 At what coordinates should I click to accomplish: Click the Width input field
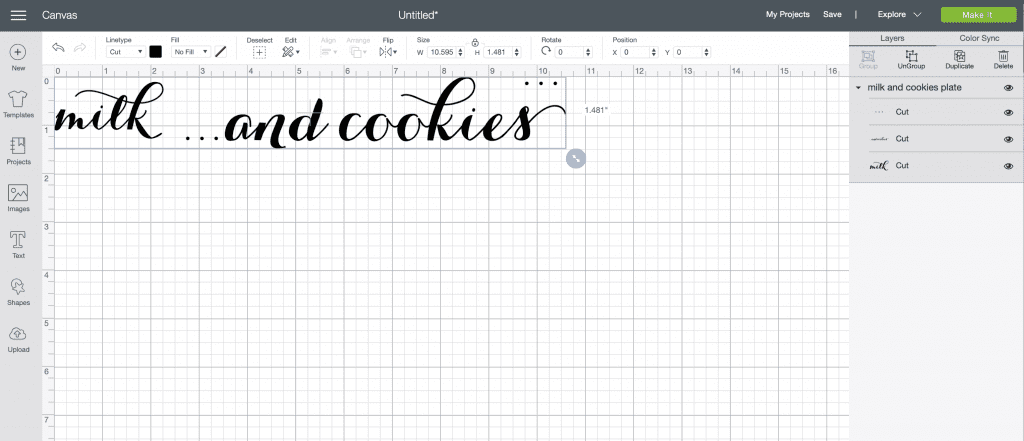coord(442,52)
